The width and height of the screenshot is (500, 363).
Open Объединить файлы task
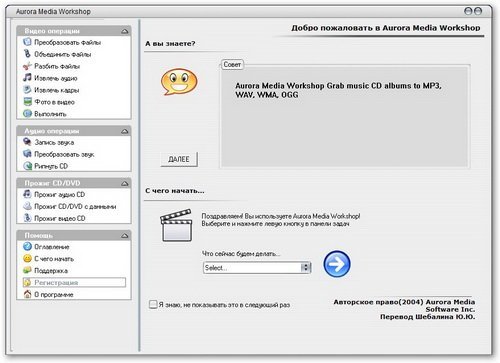pos(63,54)
